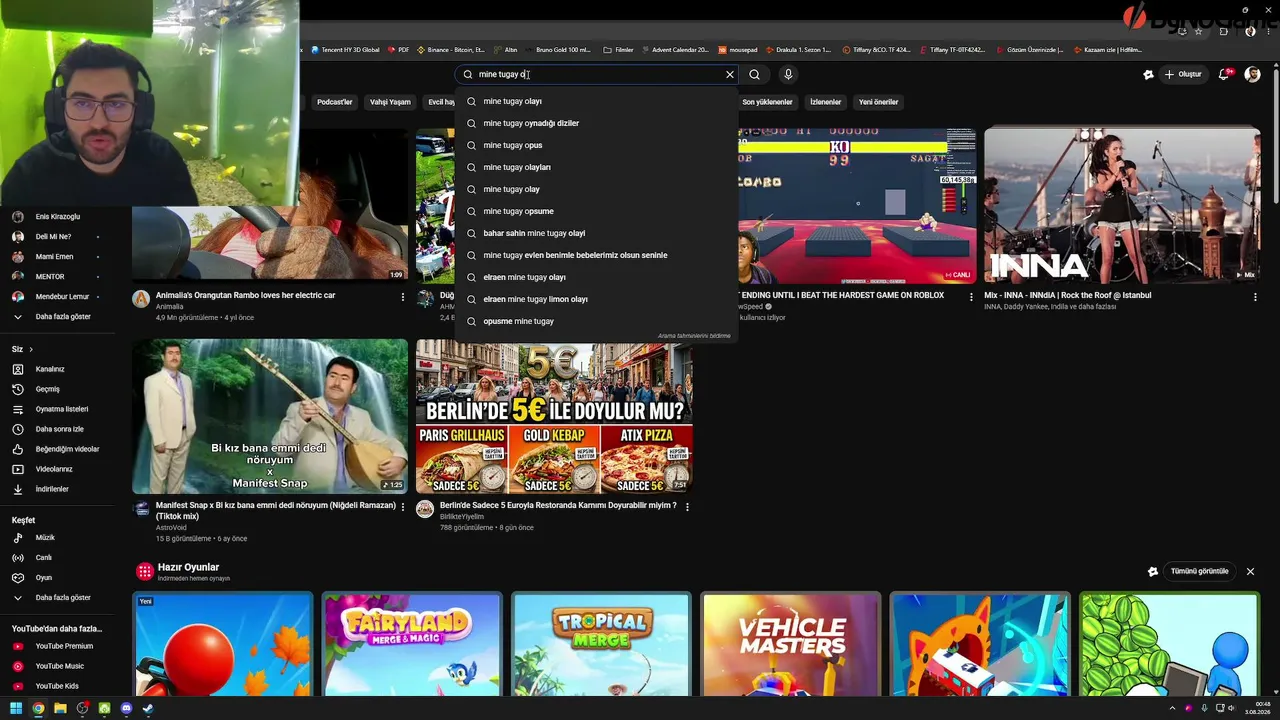Select the Vahşi Yaşam filter chip
Screen dimensions: 1280x720
390,102
